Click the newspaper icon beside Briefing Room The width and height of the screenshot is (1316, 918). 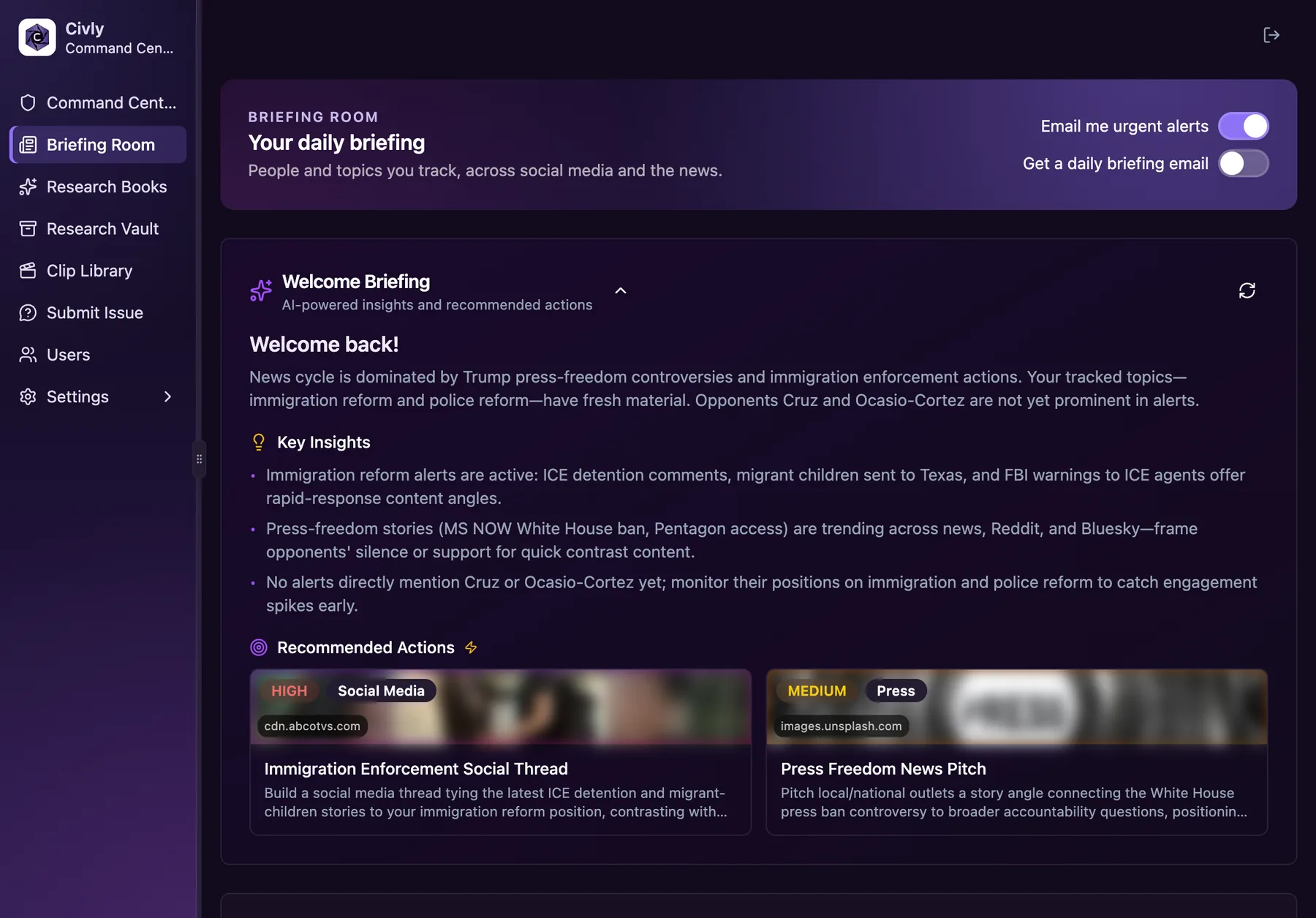pos(28,145)
